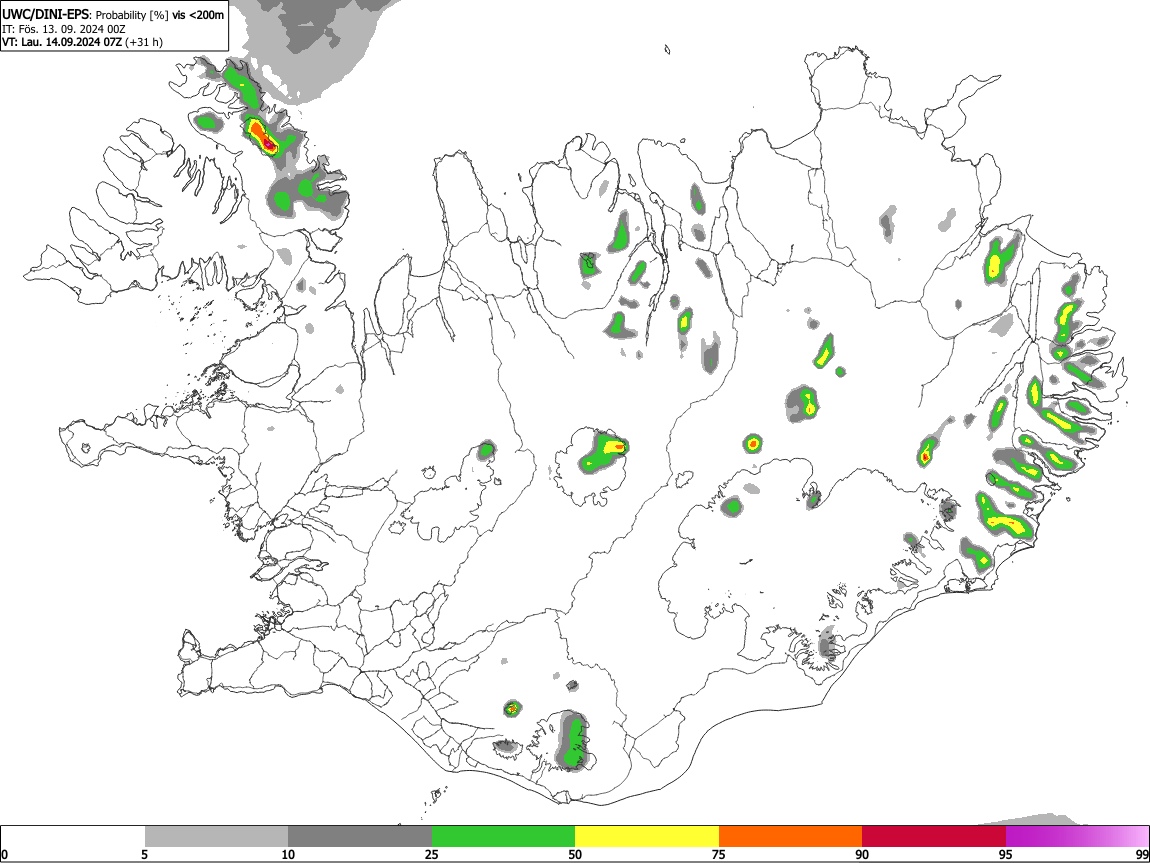Click the (+31 h) forecast offset text

(x=144, y=42)
